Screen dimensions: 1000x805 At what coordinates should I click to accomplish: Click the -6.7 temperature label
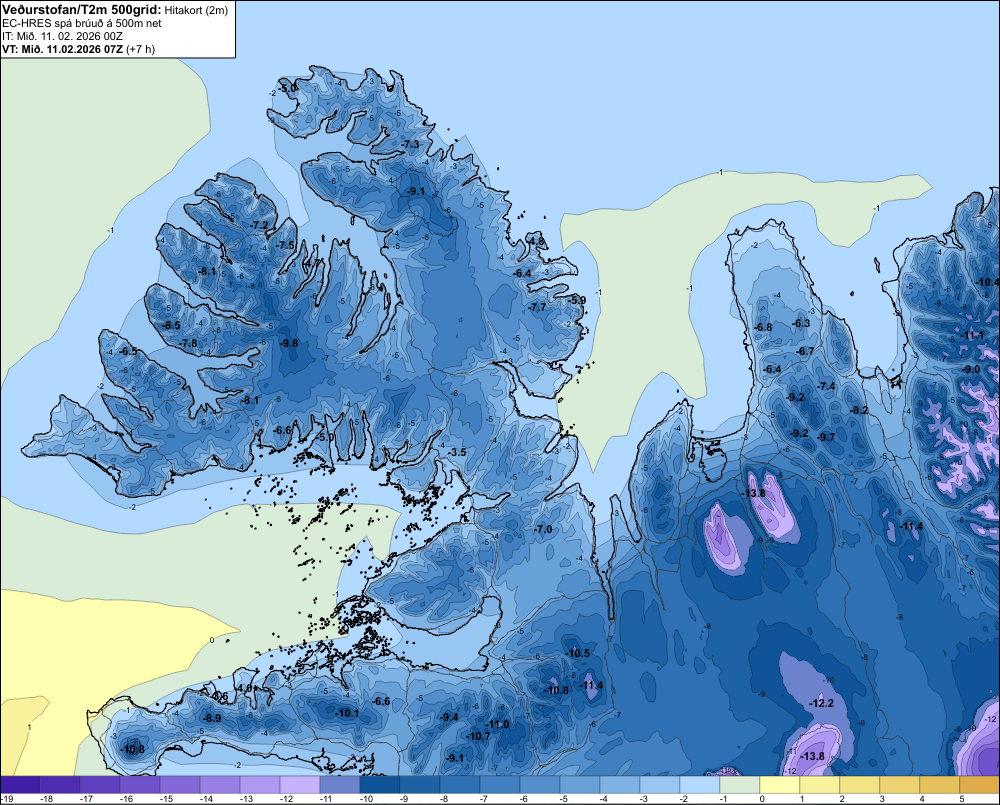click(805, 351)
